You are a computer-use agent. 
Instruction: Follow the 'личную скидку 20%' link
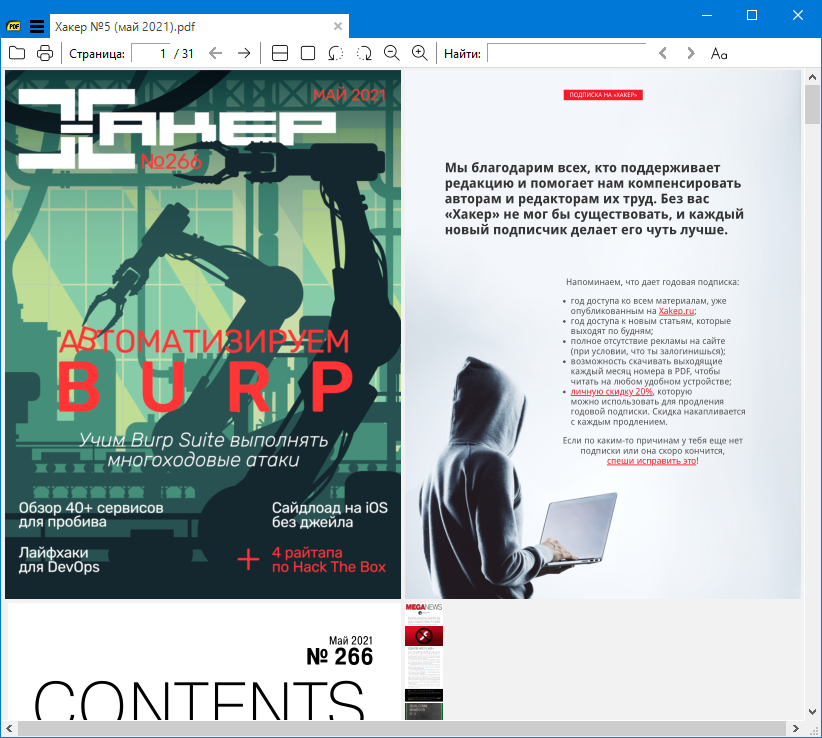[x=611, y=392]
